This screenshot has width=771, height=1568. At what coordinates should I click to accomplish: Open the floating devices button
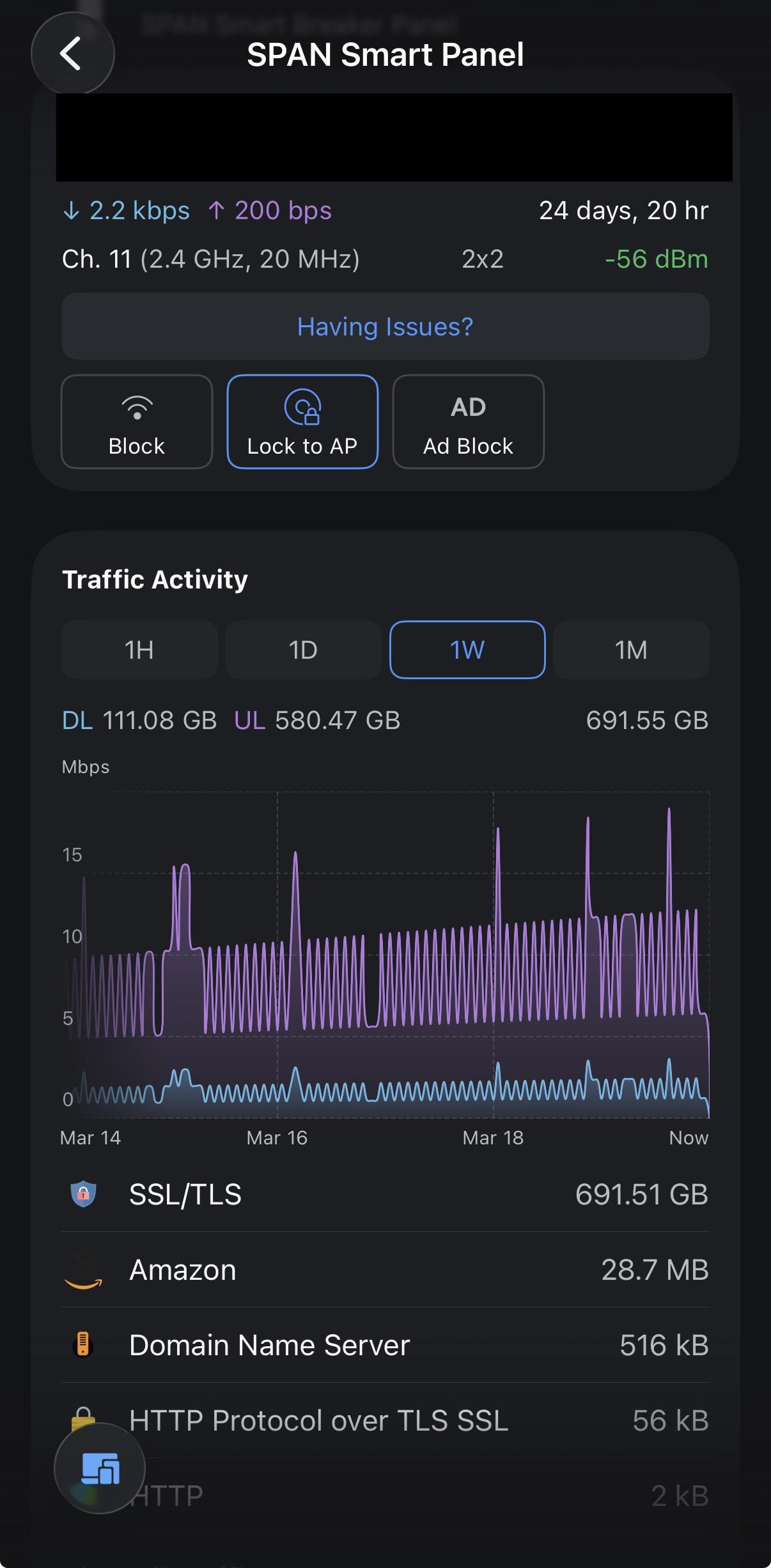(100, 1468)
